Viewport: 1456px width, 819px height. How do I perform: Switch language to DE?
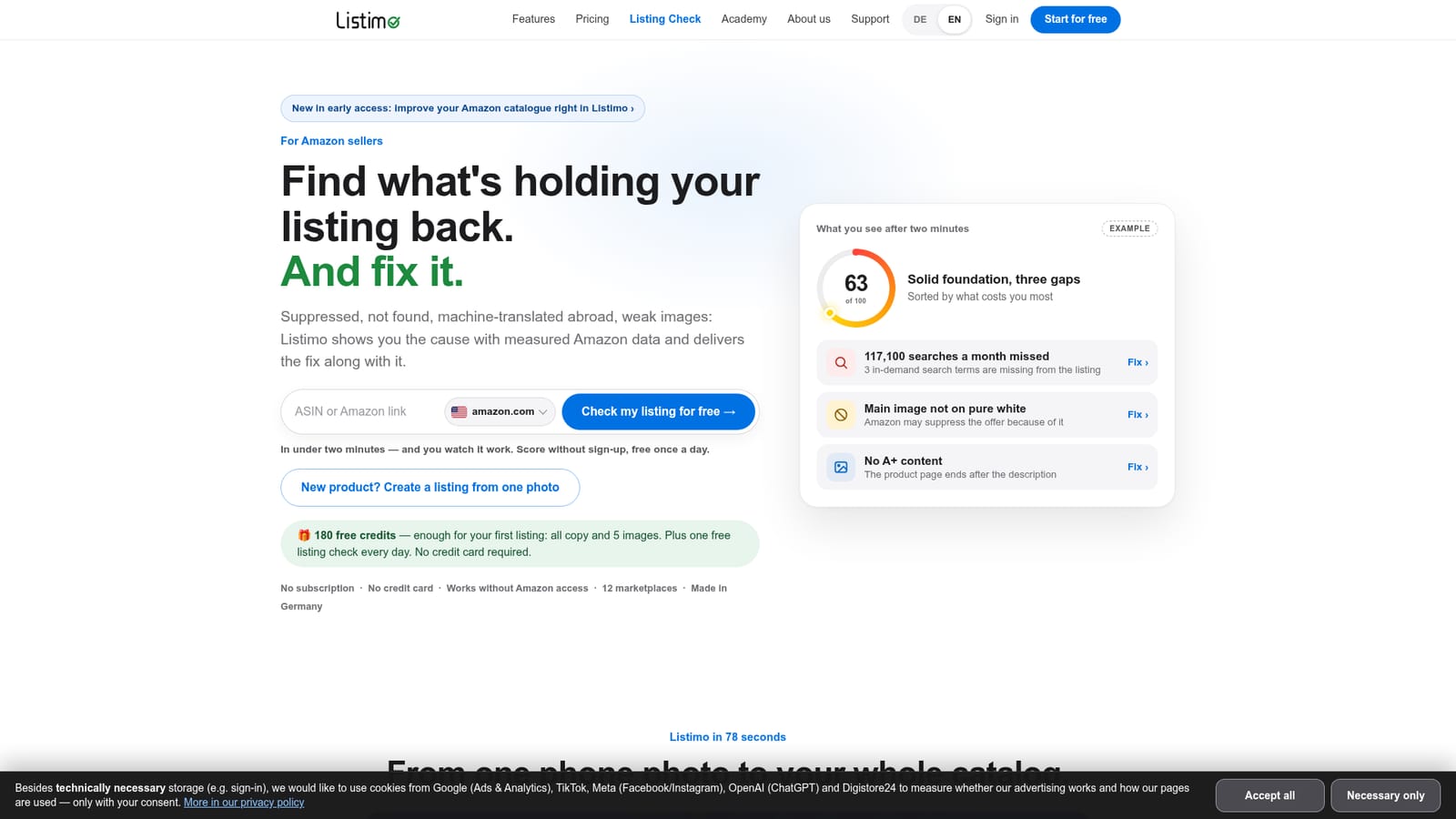click(x=920, y=19)
